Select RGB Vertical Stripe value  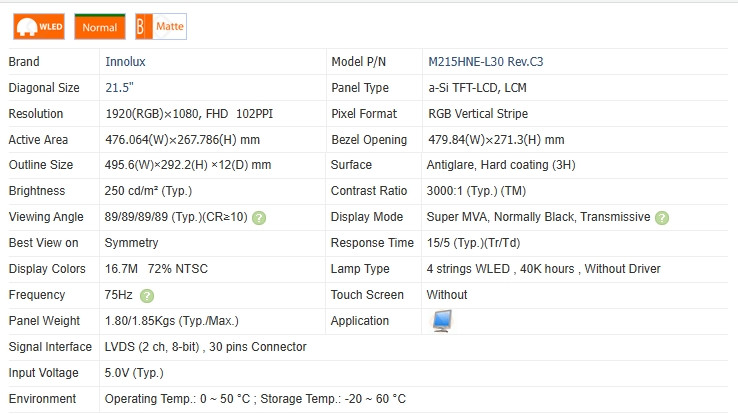tap(478, 114)
